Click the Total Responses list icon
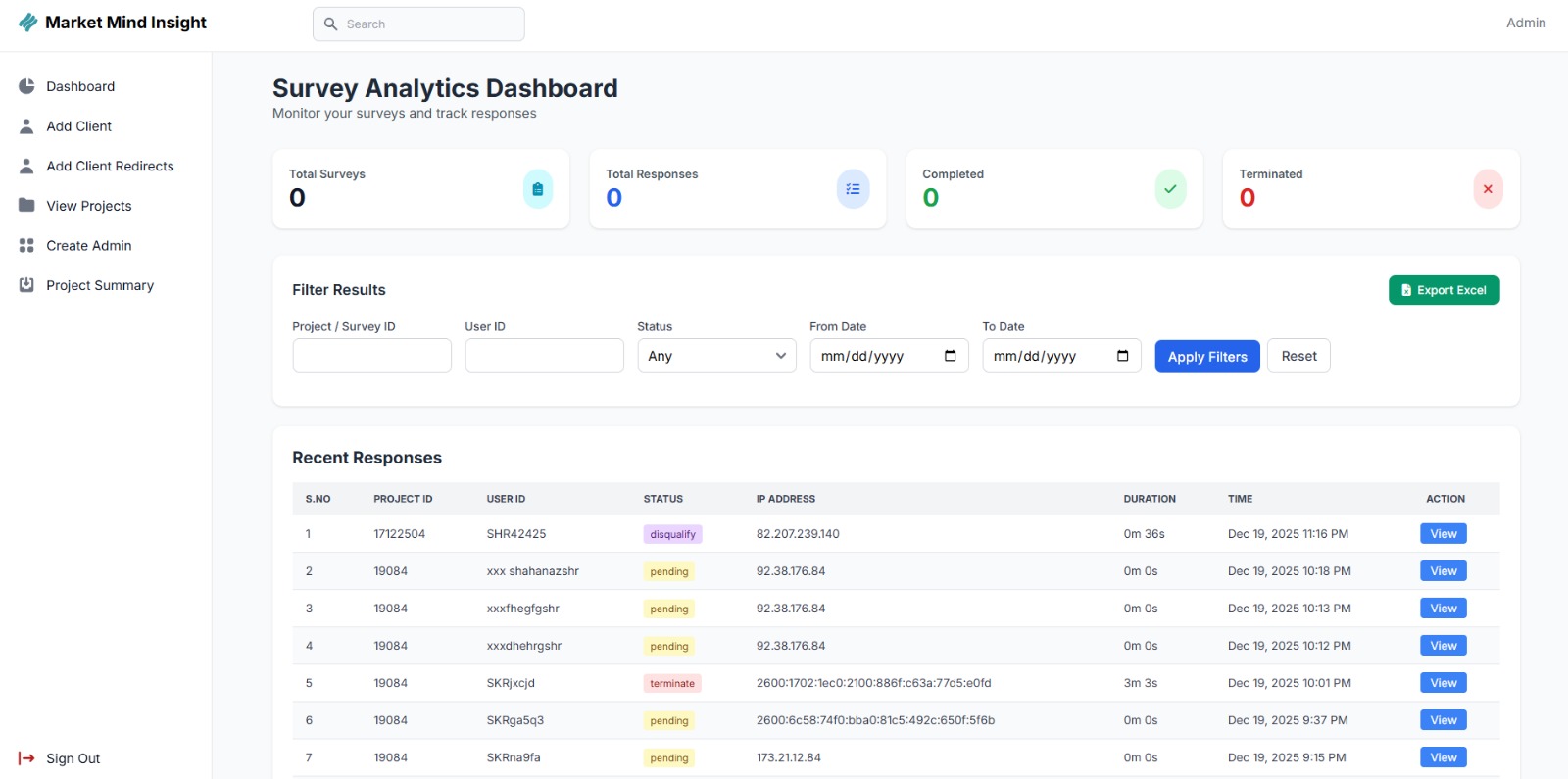This screenshot has width=1568, height=779. click(854, 189)
